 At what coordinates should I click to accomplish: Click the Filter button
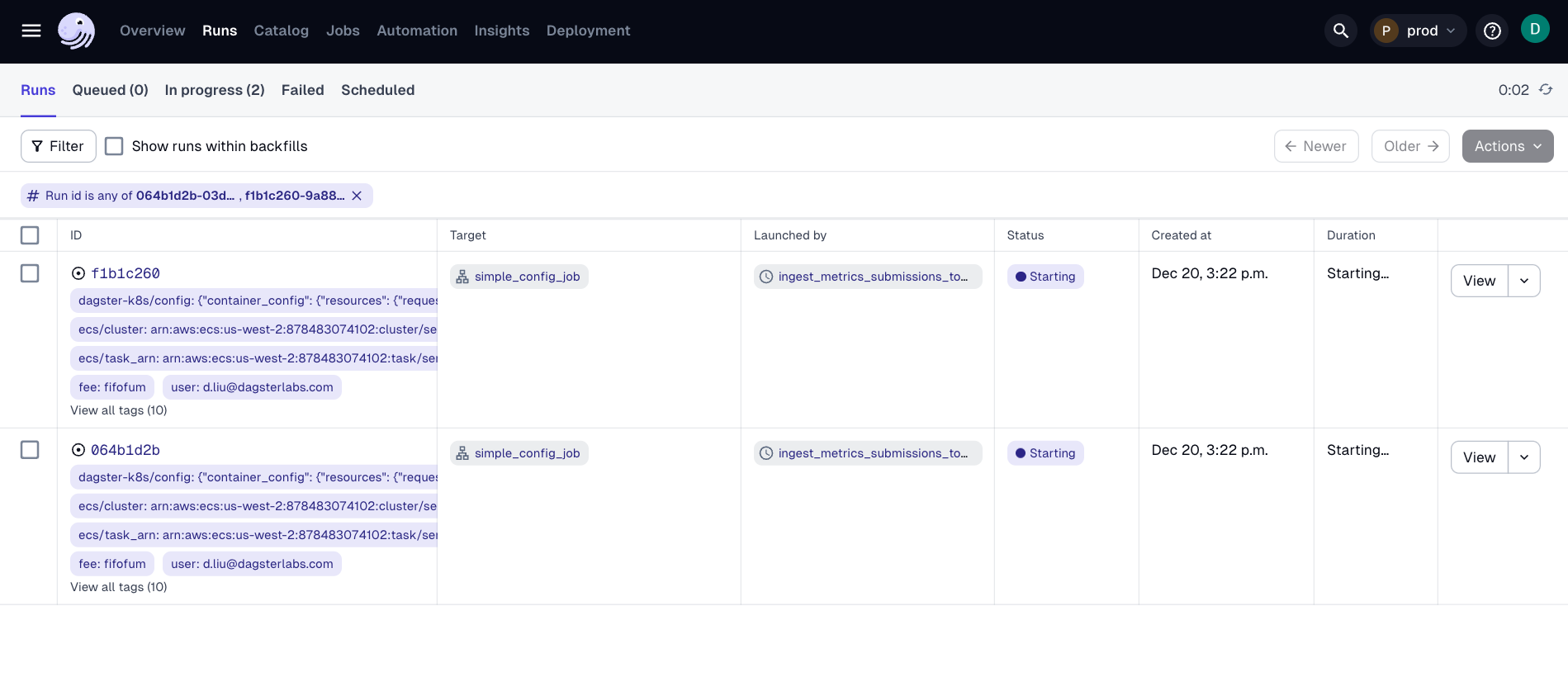58,146
